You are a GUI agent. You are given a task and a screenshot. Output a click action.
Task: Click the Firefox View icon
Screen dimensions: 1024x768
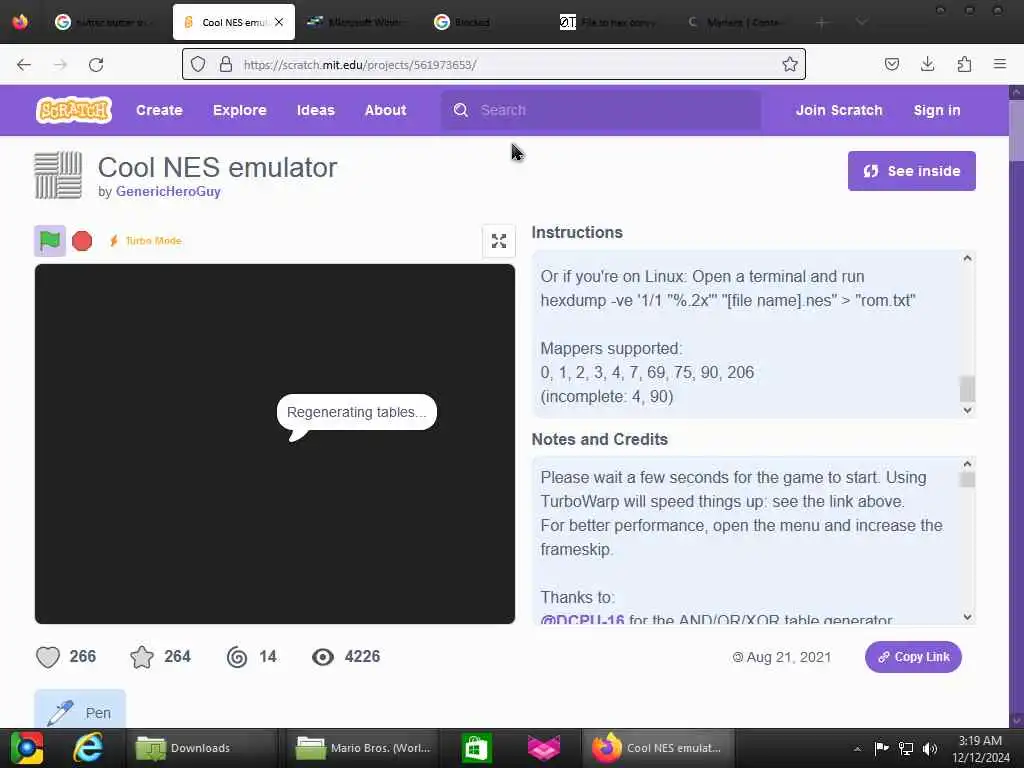[x=20, y=22]
